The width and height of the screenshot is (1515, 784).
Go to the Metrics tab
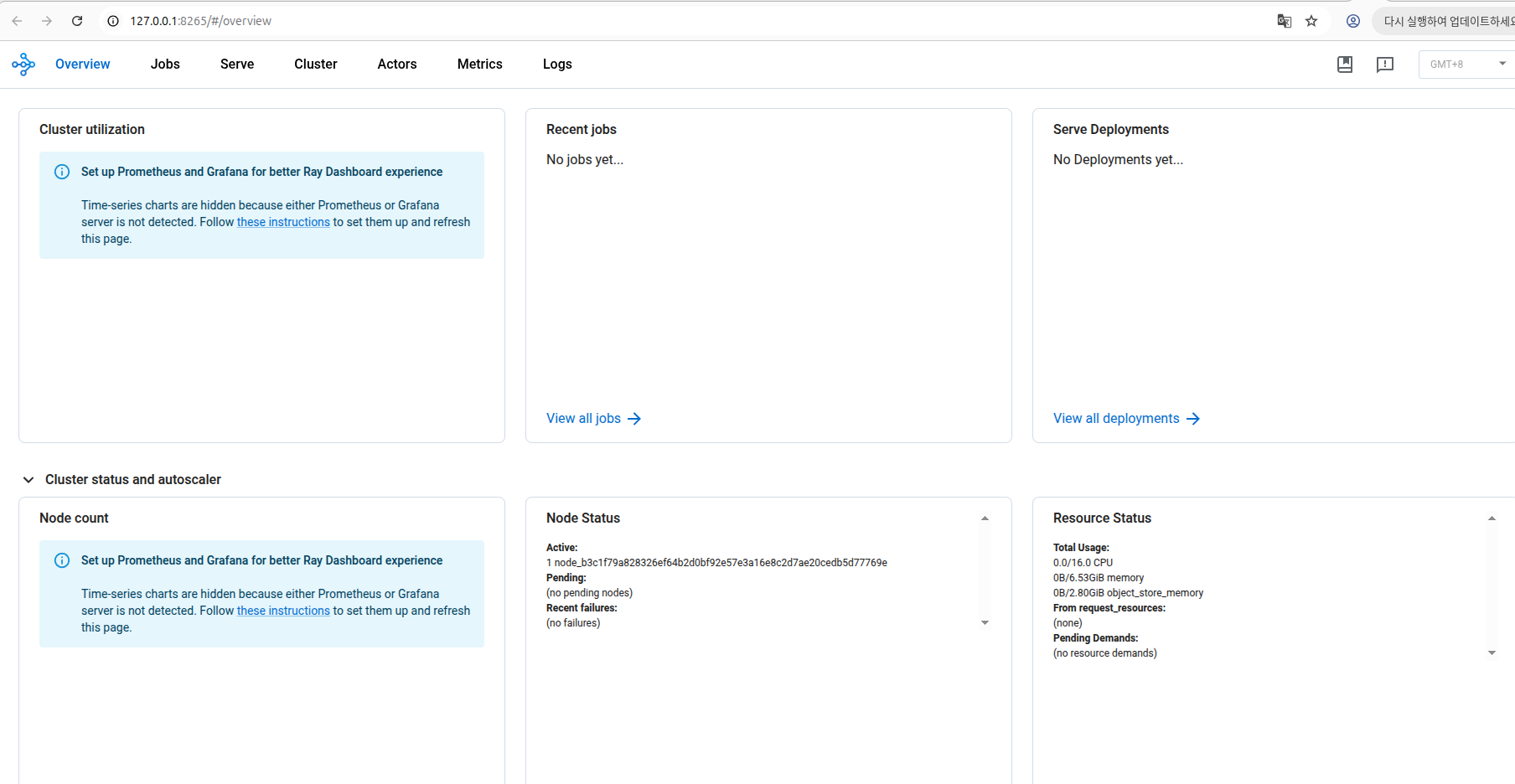point(479,64)
